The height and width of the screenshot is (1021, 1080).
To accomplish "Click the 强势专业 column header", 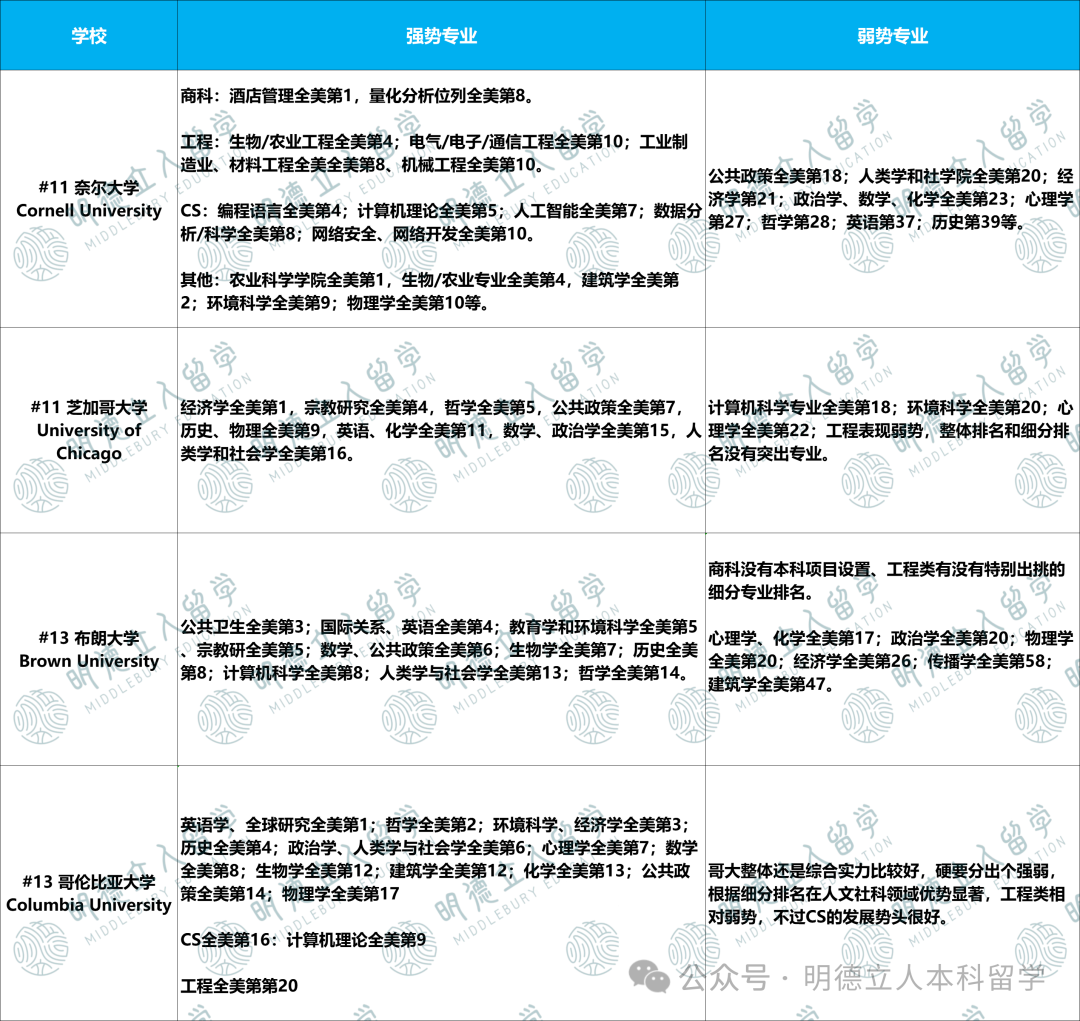I will 442,36.
